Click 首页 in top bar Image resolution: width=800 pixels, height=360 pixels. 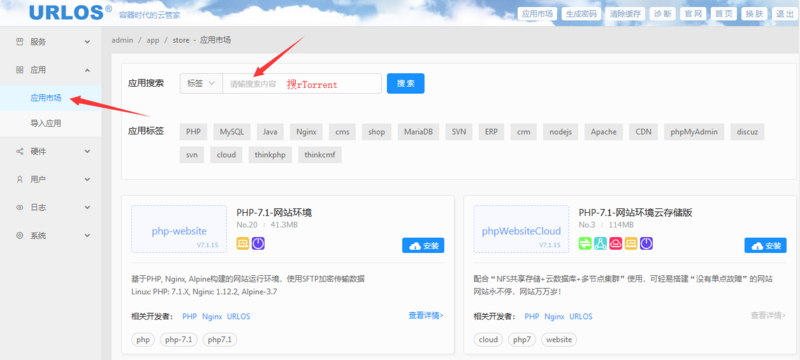723,14
